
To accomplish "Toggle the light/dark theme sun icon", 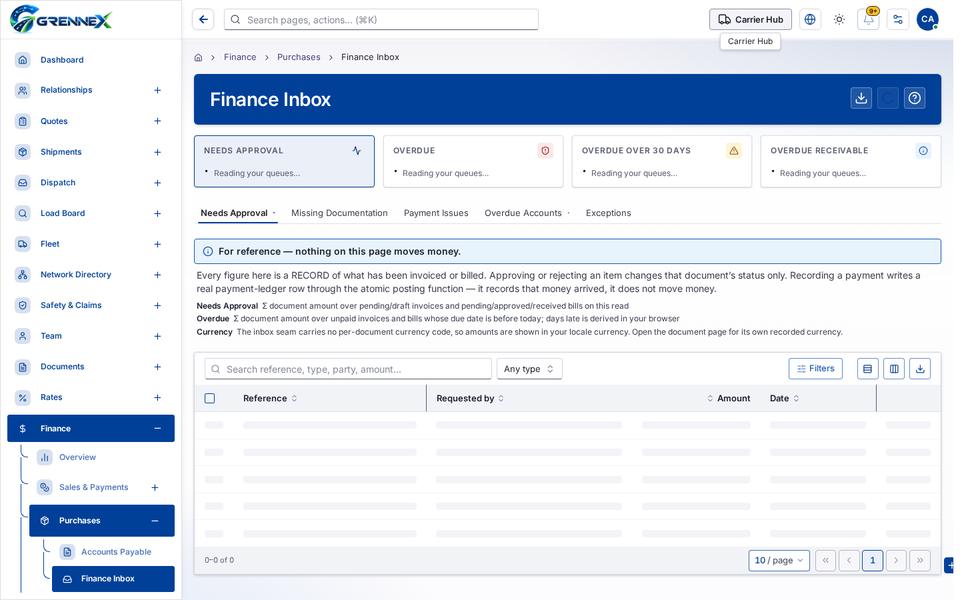I will 839,20.
